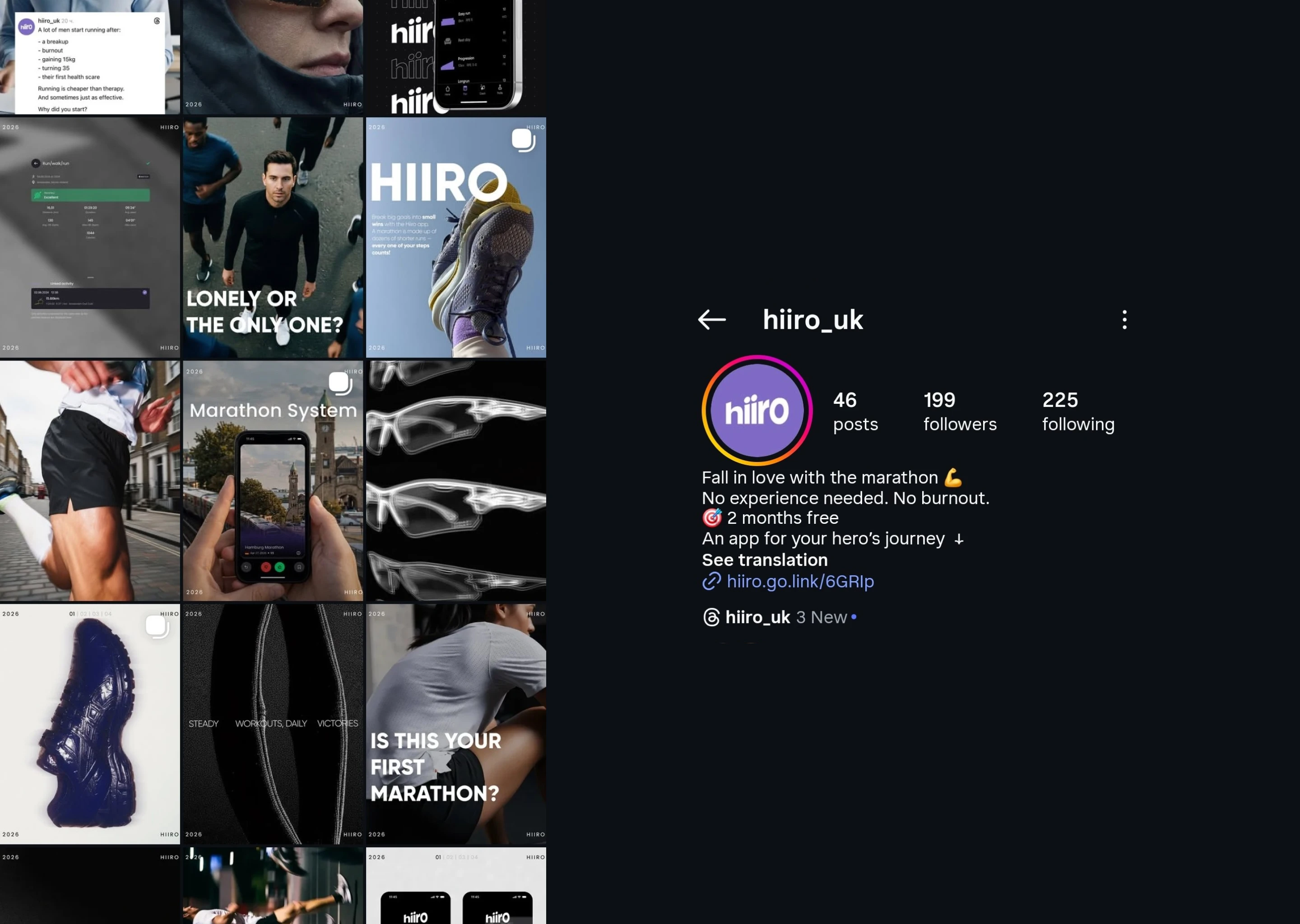Open the hiiro.go.link/6GRIp link

[x=800, y=582]
